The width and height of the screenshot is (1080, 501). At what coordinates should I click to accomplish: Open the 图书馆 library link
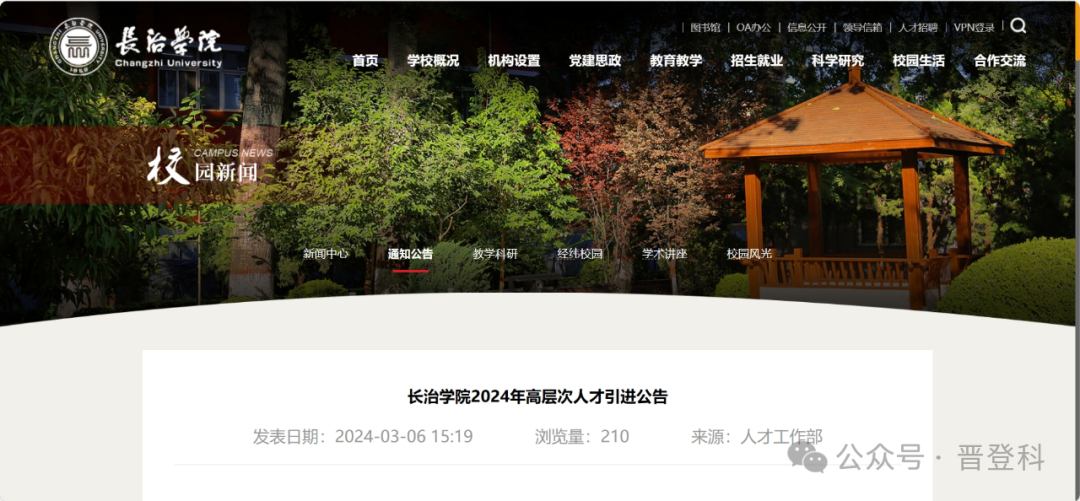(705, 28)
